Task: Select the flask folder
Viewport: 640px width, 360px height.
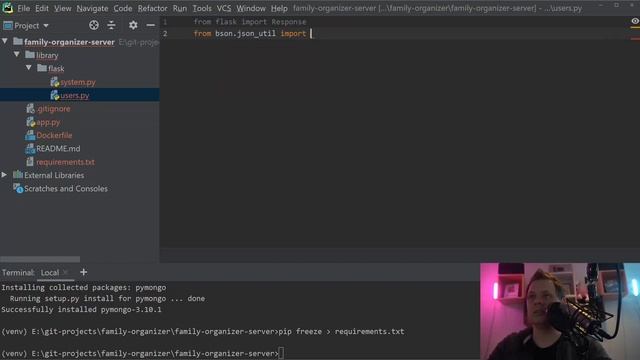Action: tap(56, 69)
